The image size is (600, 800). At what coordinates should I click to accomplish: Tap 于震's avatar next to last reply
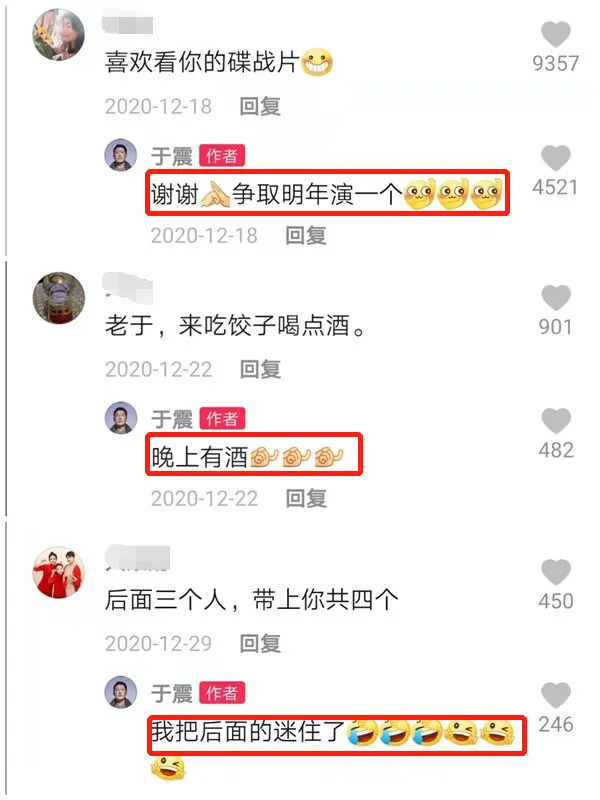(x=121, y=692)
